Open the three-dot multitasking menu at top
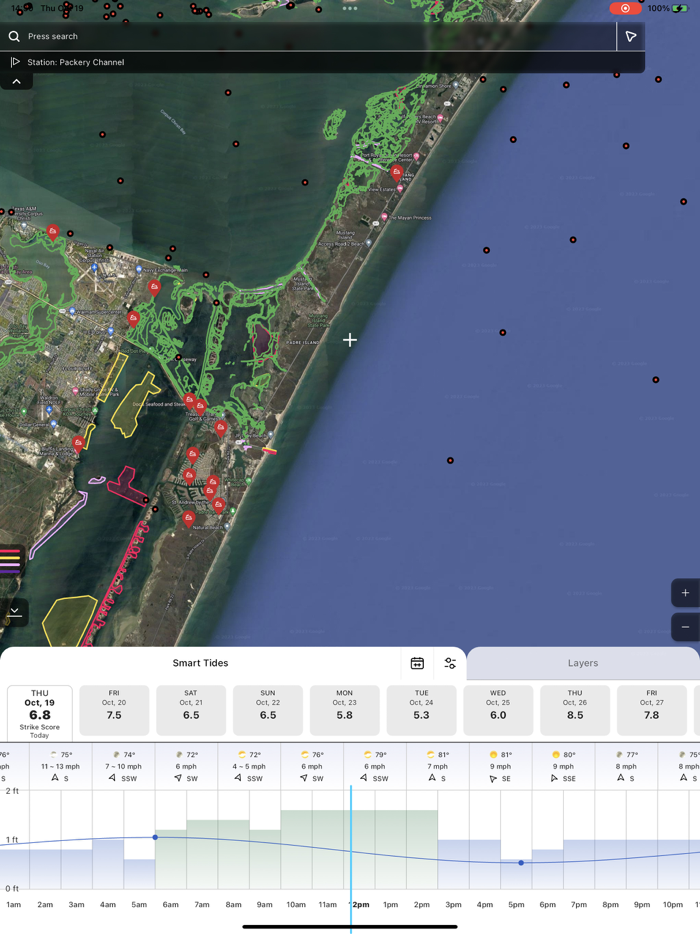Screen dimensions: 700x934 pyautogui.click(x=350, y=8)
